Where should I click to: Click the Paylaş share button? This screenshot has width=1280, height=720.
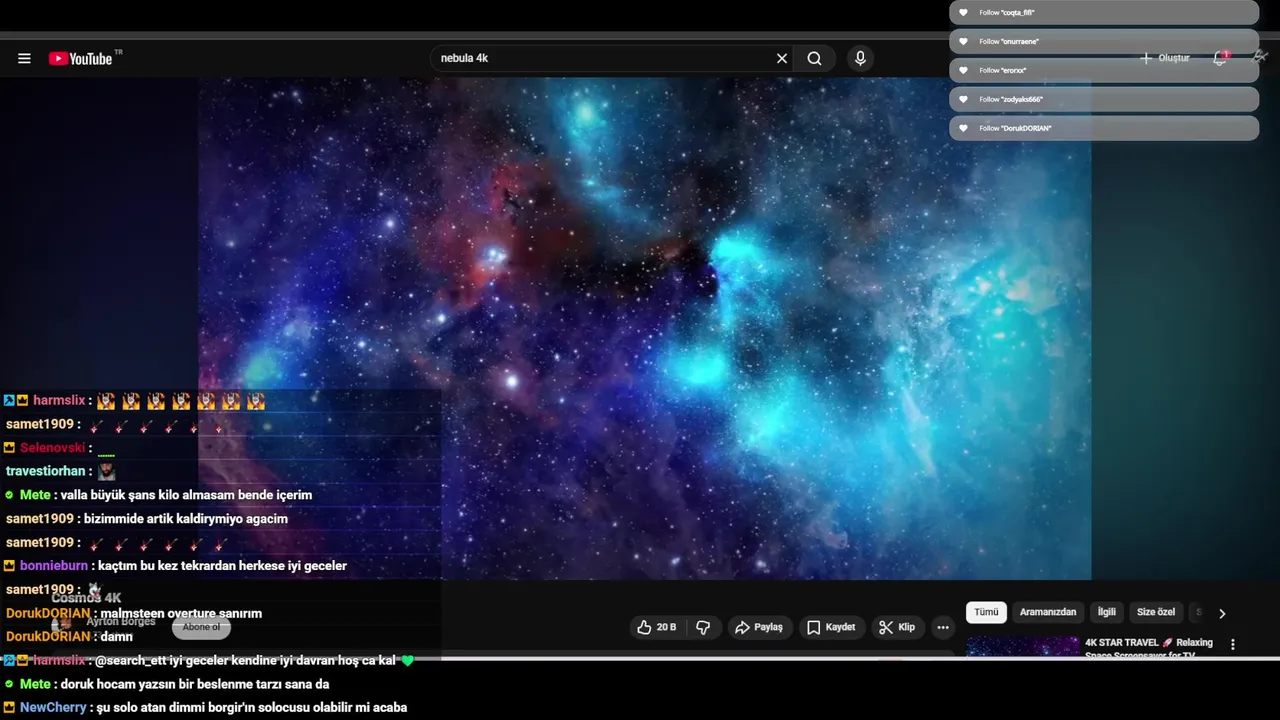[758, 627]
